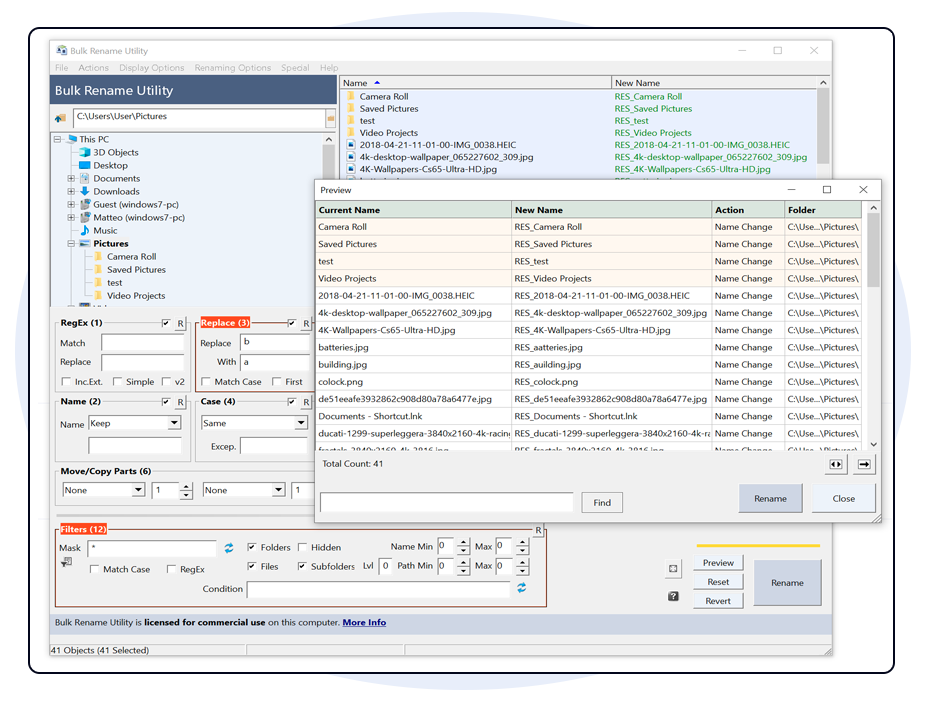This screenshot has height=704, width=926.
Task: Enable the First checkbox in Replace section
Action: [x=276, y=382]
